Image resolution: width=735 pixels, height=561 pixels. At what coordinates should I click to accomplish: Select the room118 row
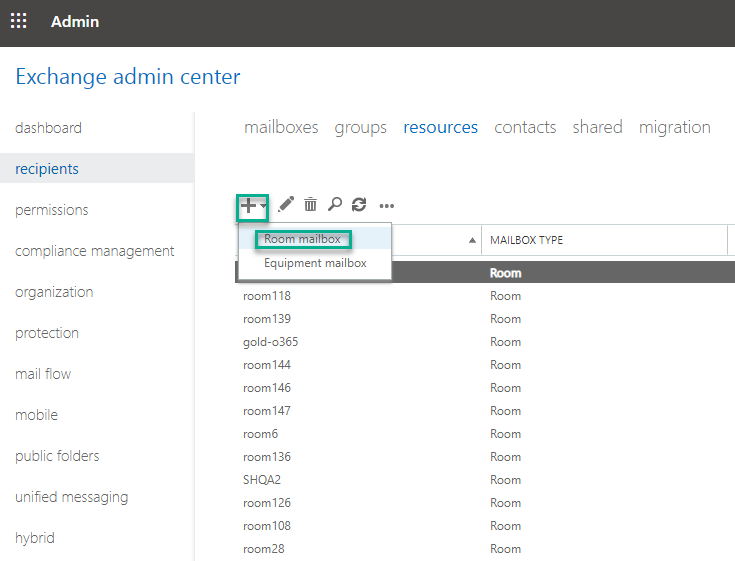485,296
